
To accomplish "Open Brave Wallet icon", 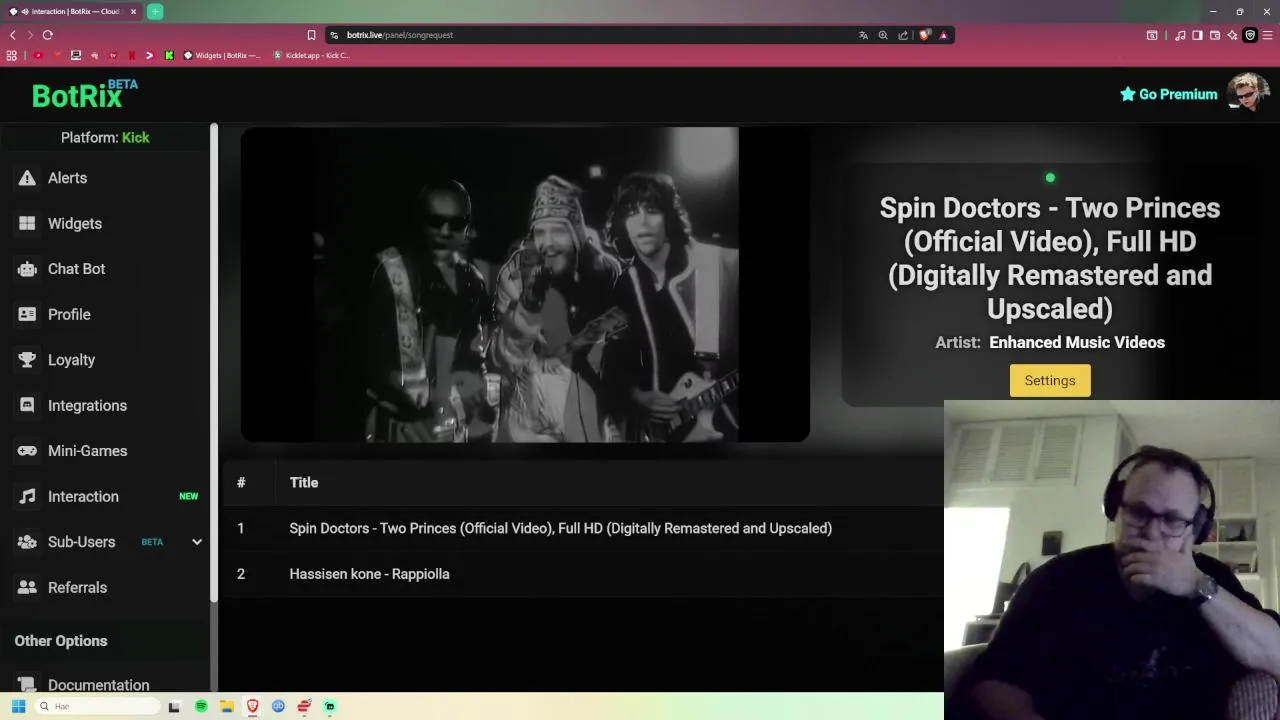I will [1215, 35].
